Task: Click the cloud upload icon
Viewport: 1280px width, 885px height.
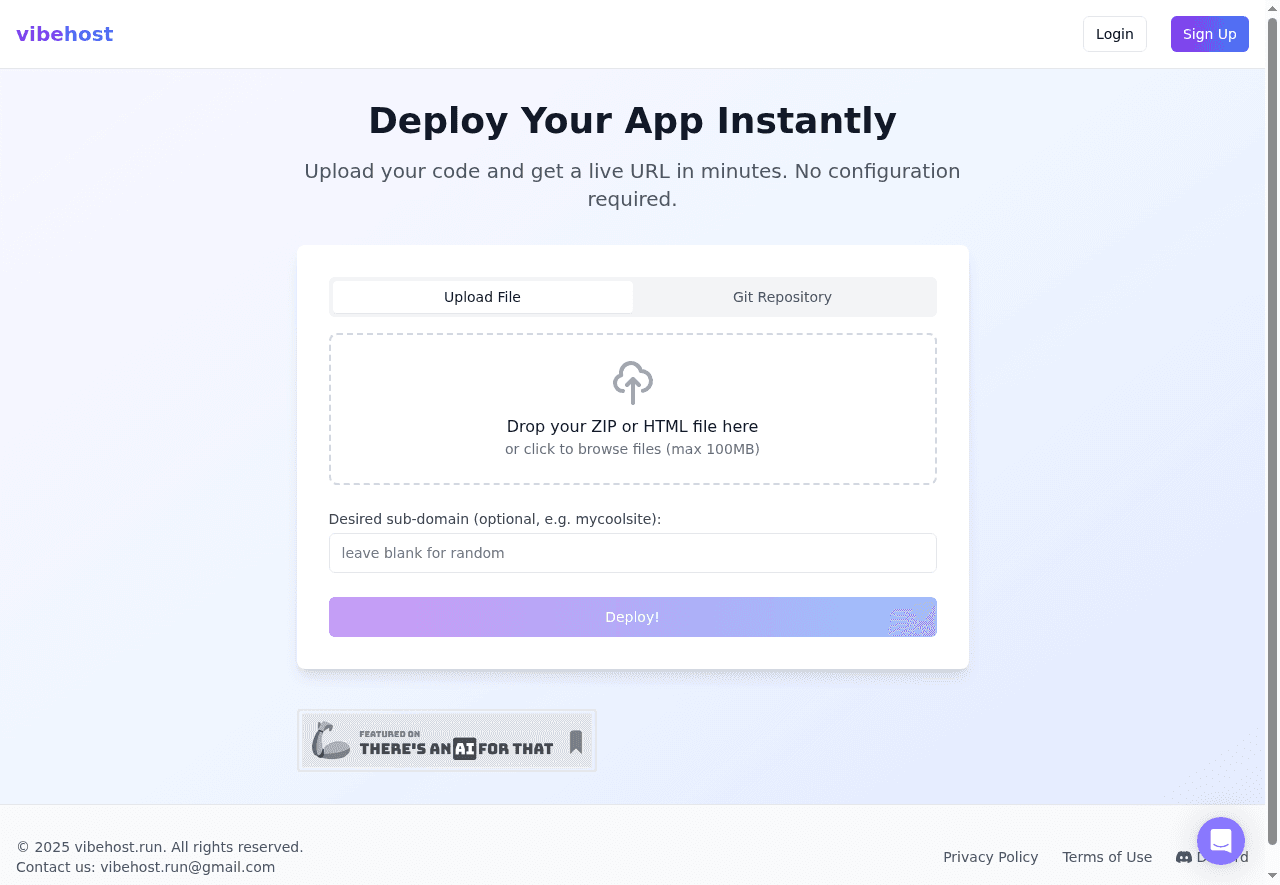Action: point(632,382)
